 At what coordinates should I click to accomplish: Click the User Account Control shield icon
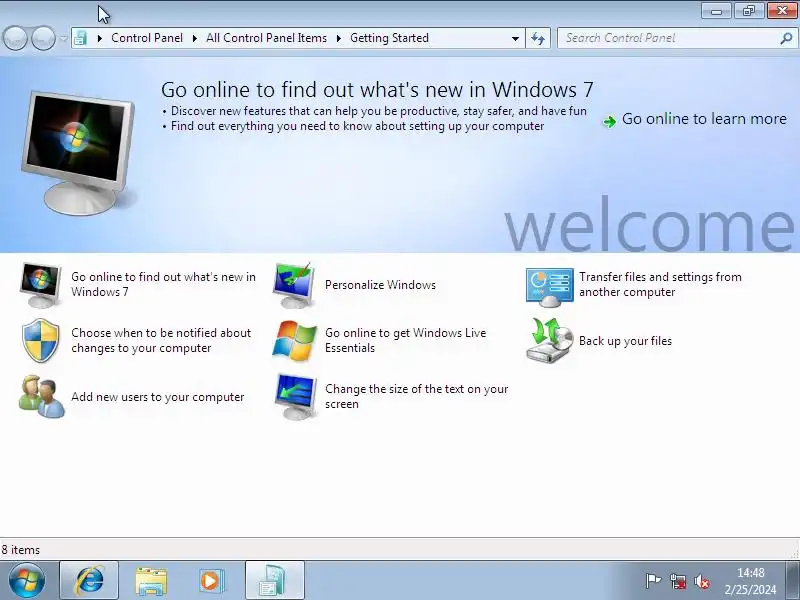(x=41, y=340)
